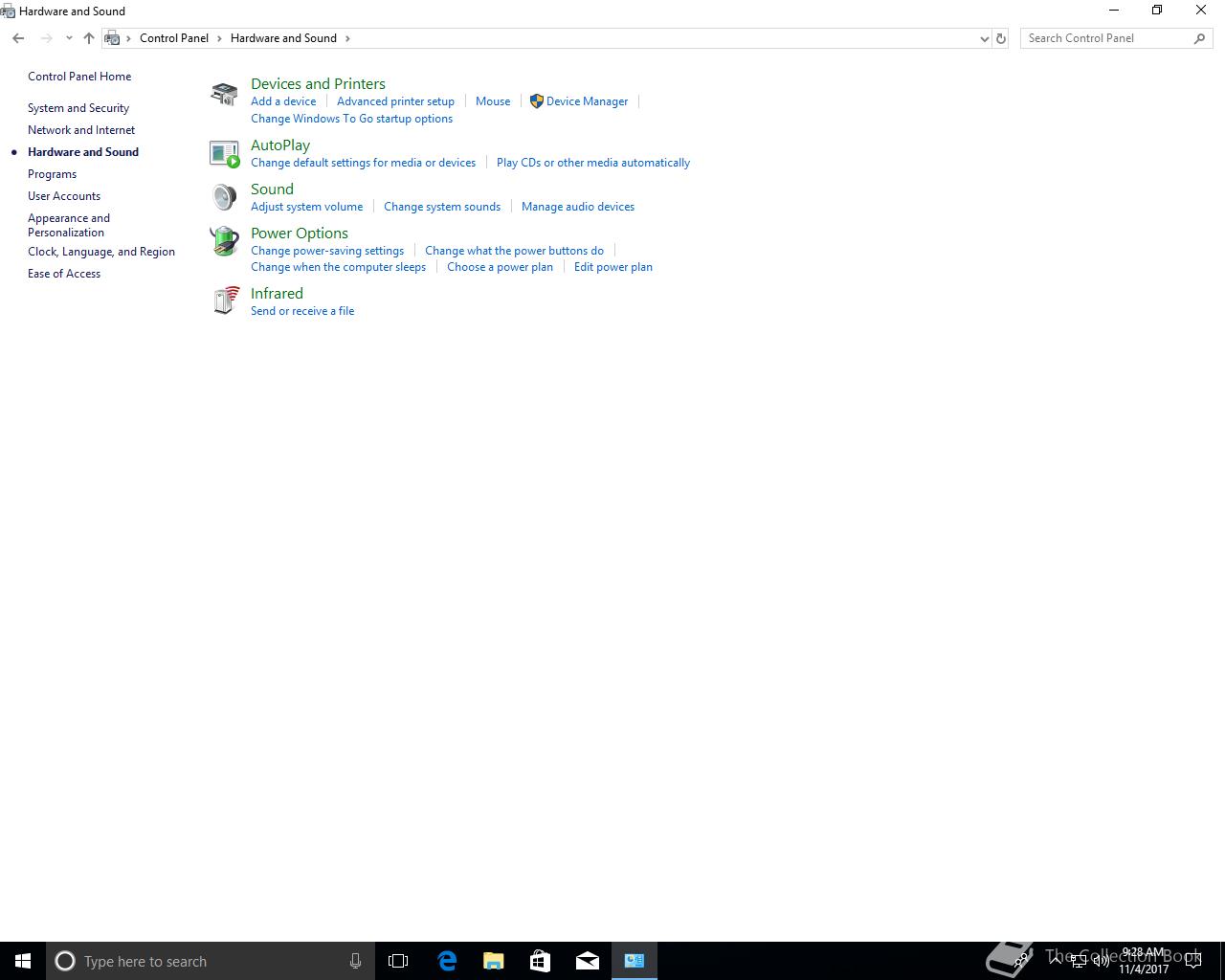Click Add a device
This screenshot has width=1225, height=980.
point(283,101)
